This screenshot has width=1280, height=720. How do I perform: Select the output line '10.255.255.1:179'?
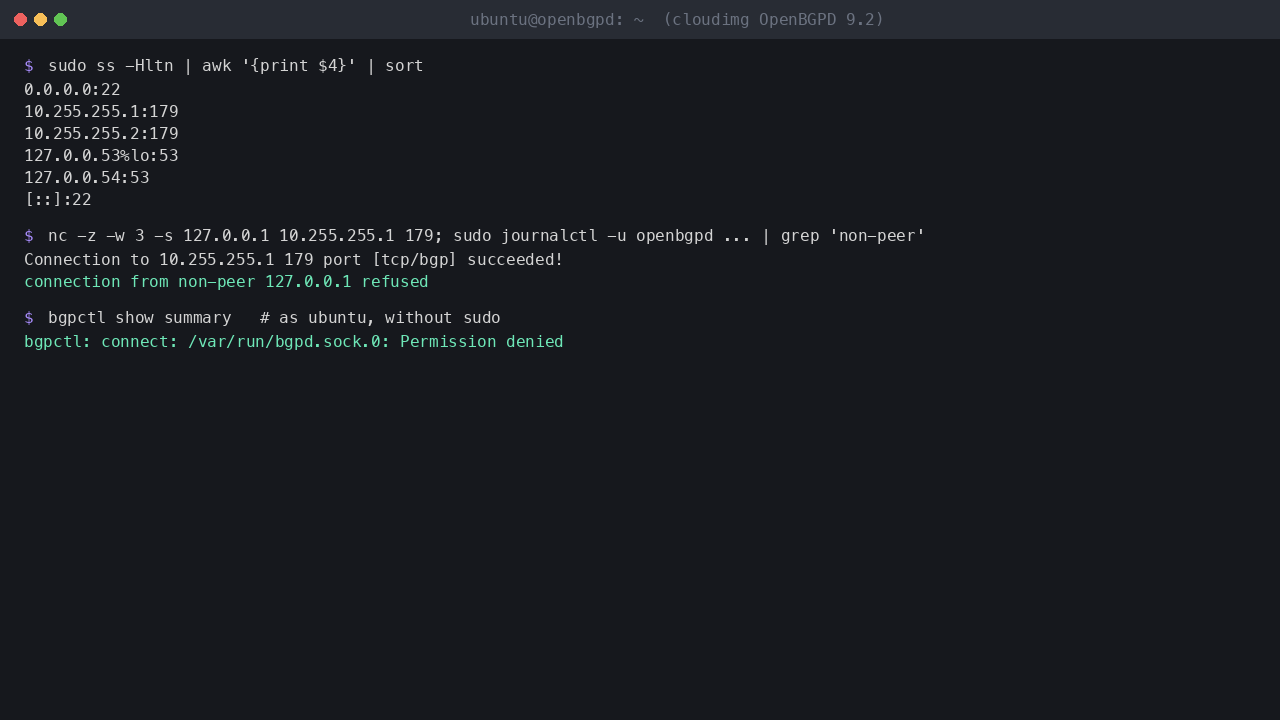(101, 112)
